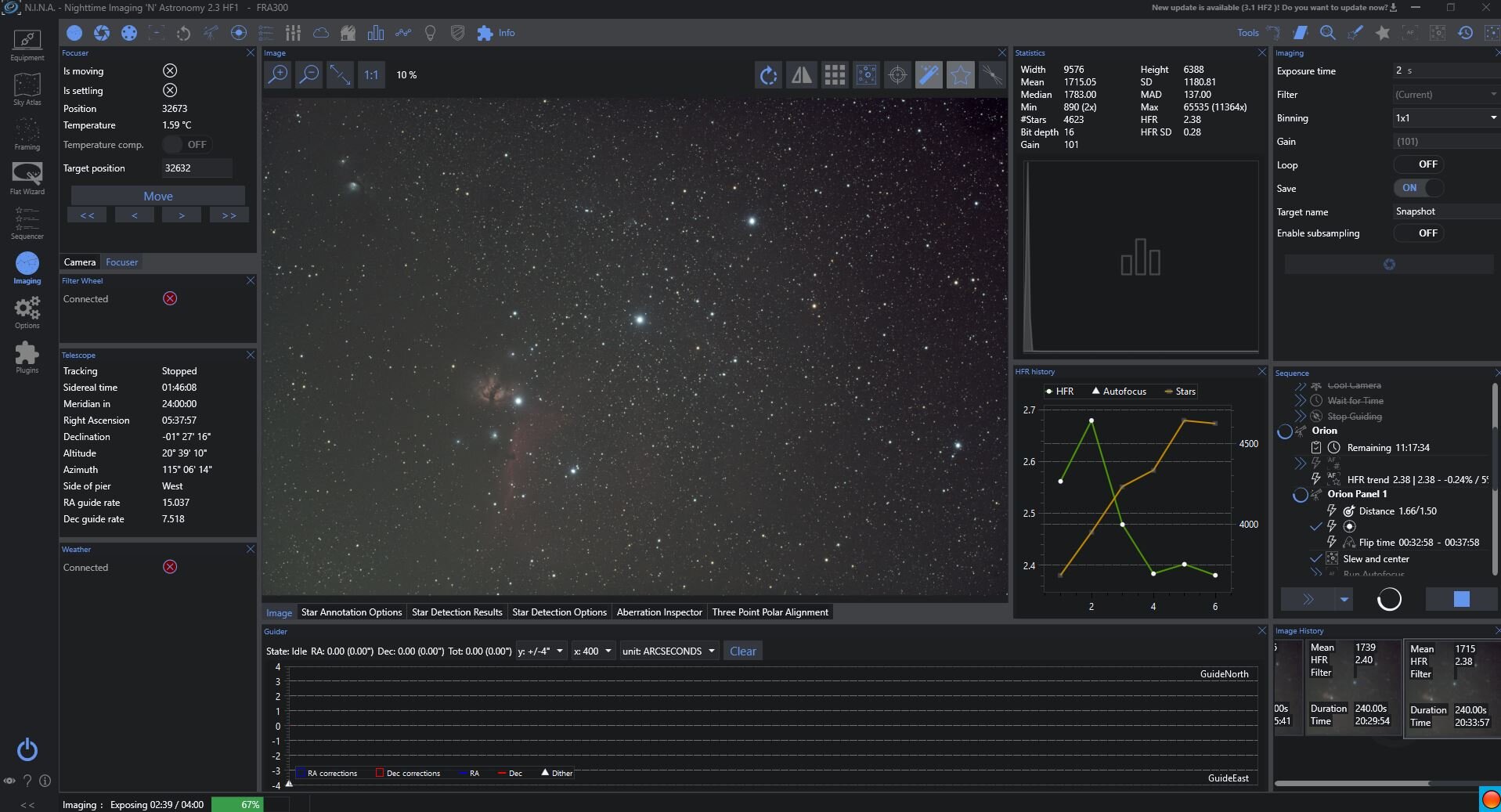This screenshot has width=1501, height=812.
Task: Switch to Star Detection Results tab
Action: point(456,612)
